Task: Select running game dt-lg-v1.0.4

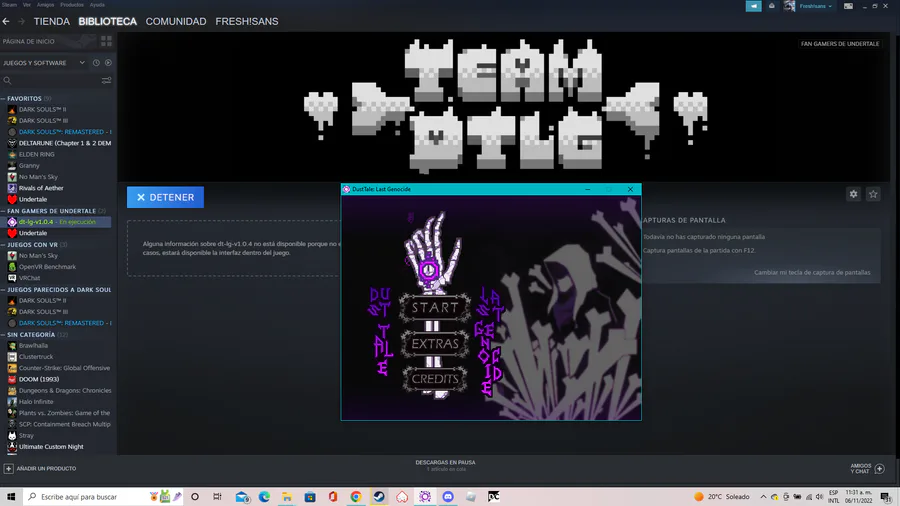Action: tap(57, 222)
